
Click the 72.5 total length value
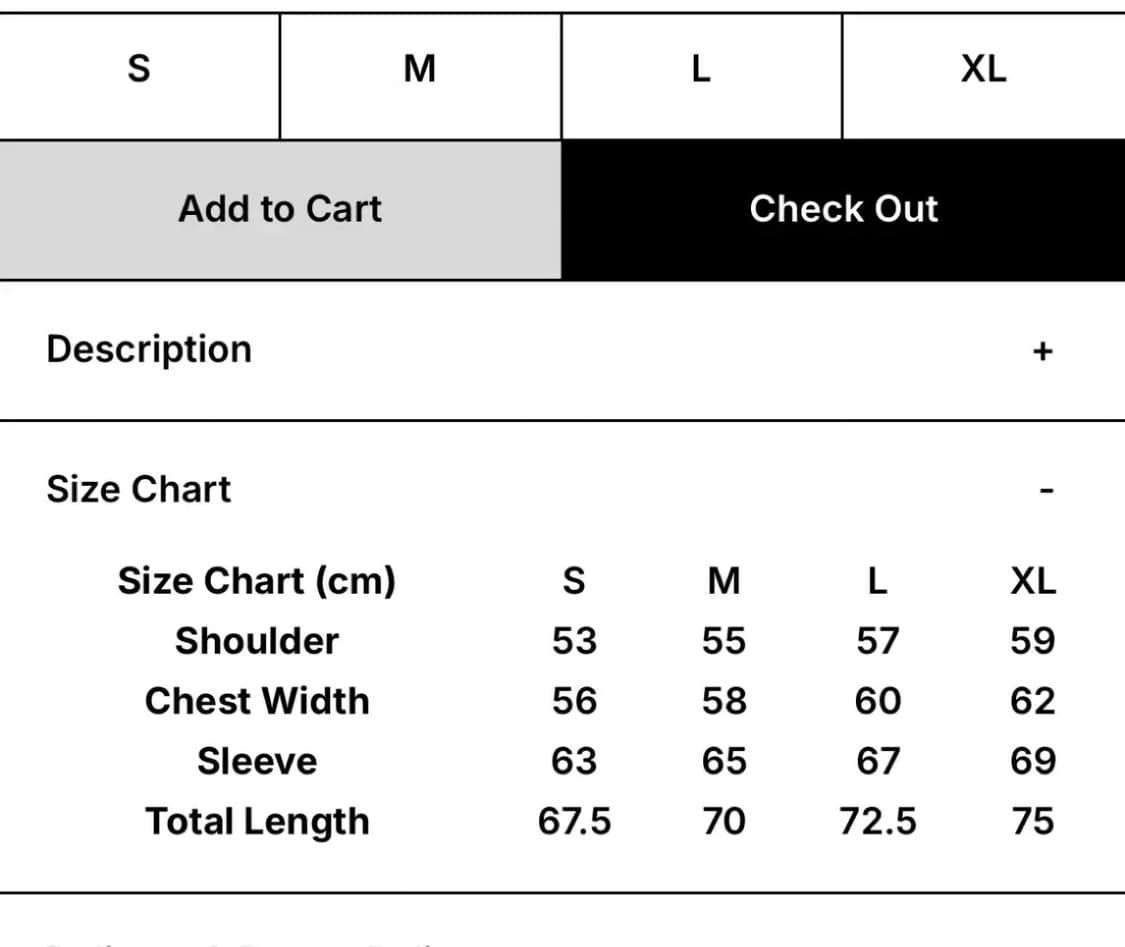(x=878, y=821)
